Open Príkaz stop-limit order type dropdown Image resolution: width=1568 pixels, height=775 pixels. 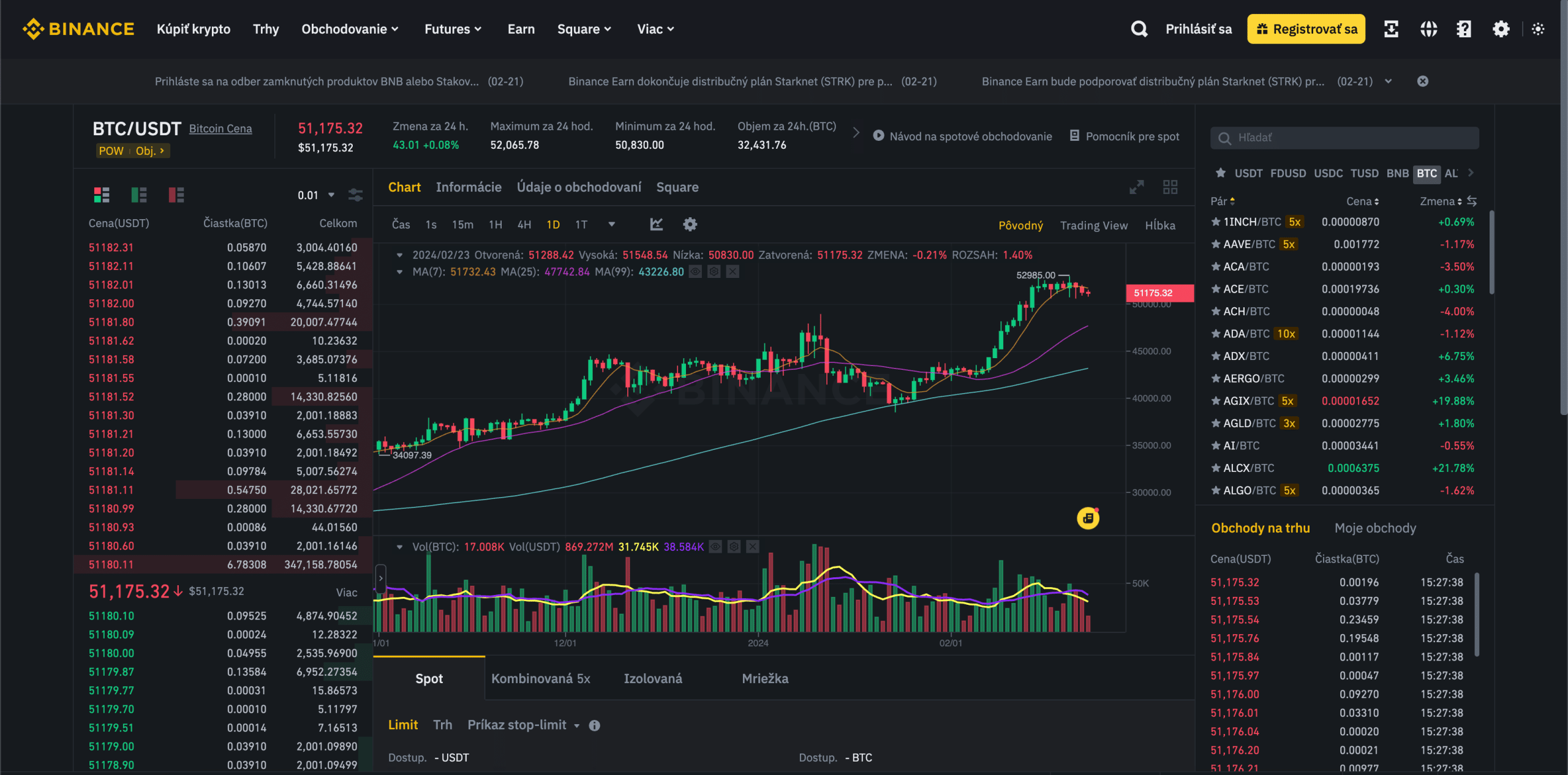(x=523, y=725)
